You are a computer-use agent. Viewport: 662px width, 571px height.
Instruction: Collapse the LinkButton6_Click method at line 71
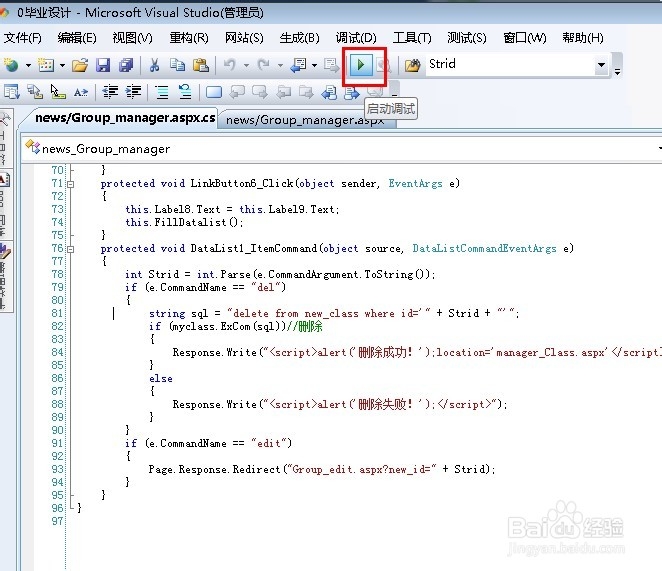(71, 184)
